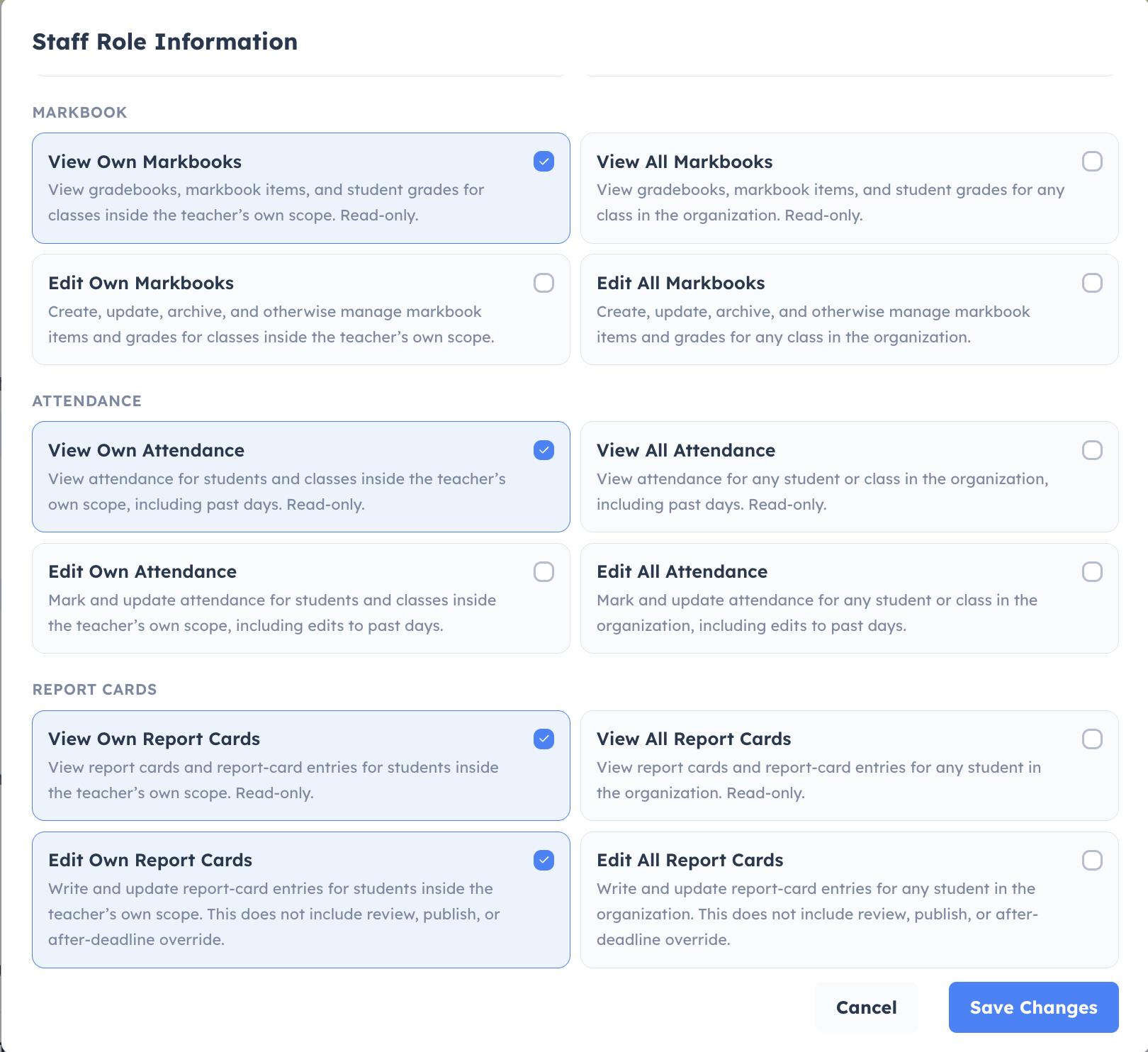Viewport: 1148px width, 1052px height.
Task: Select the View Own Attendance title
Action: (x=146, y=450)
